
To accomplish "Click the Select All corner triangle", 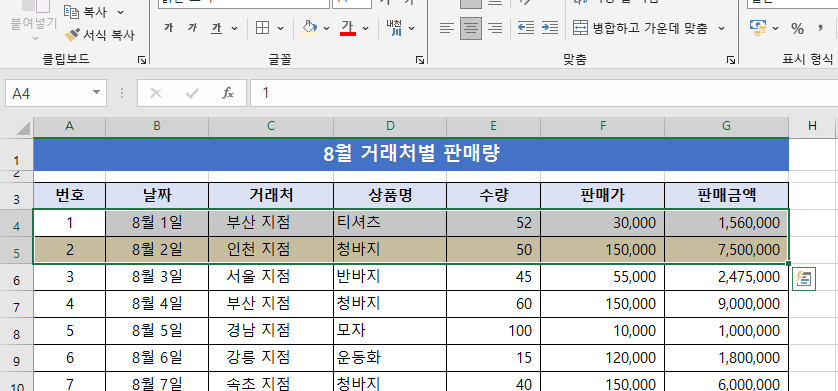I will click(x=22, y=128).
